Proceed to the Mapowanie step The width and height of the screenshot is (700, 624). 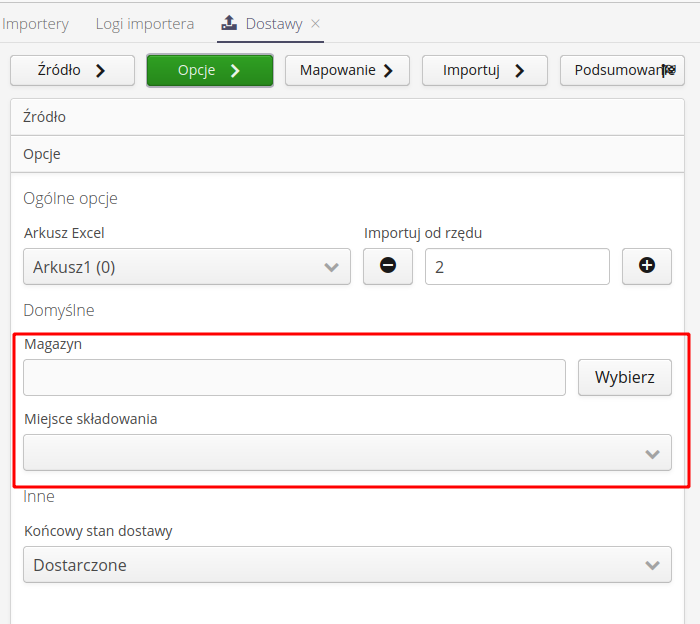(347, 70)
